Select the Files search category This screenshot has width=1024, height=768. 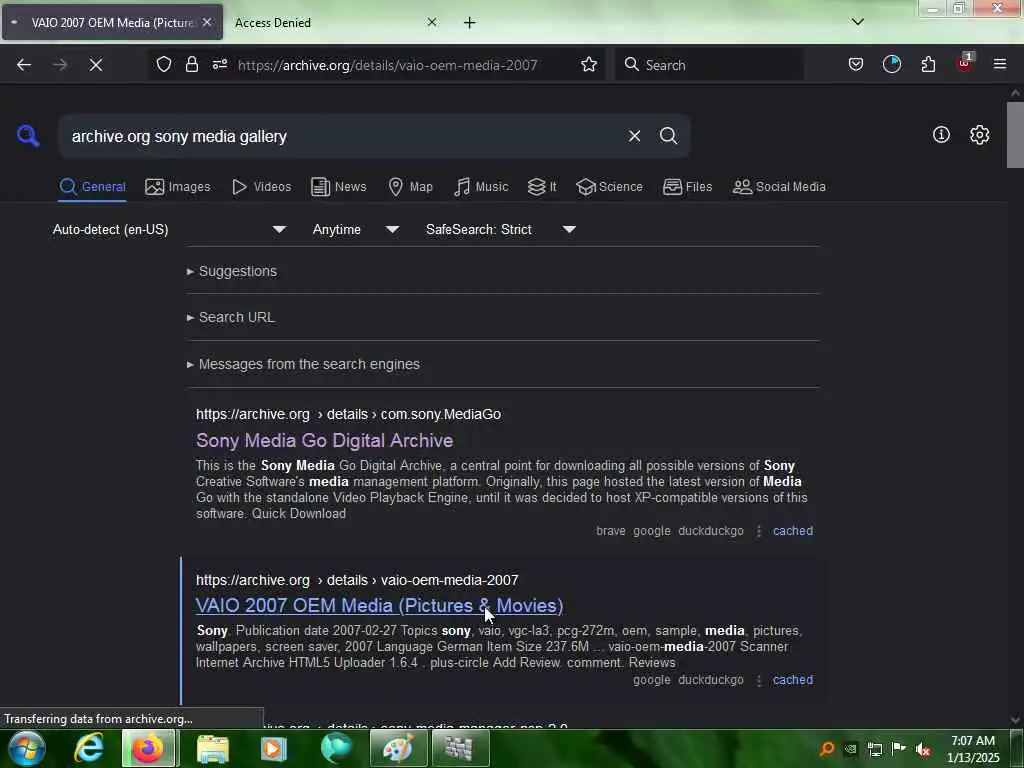(x=688, y=187)
